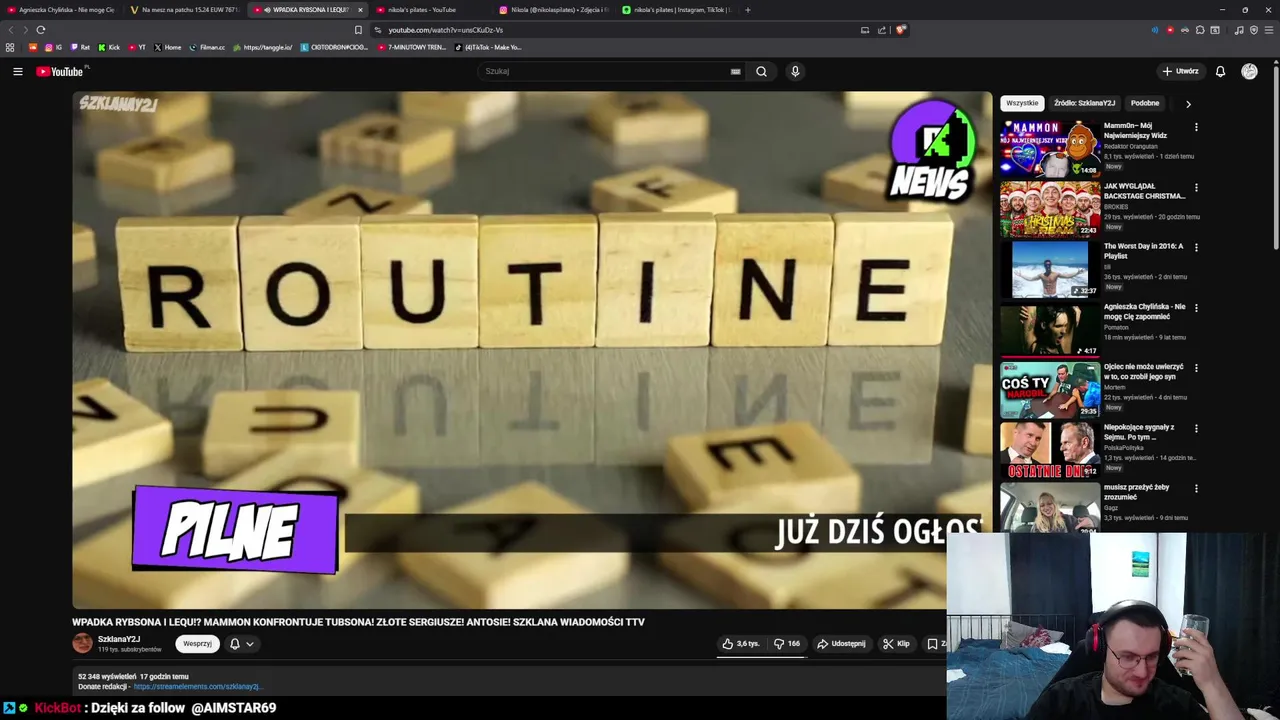
Task: Dislike the video with thumbs down
Action: tap(787, 644)
